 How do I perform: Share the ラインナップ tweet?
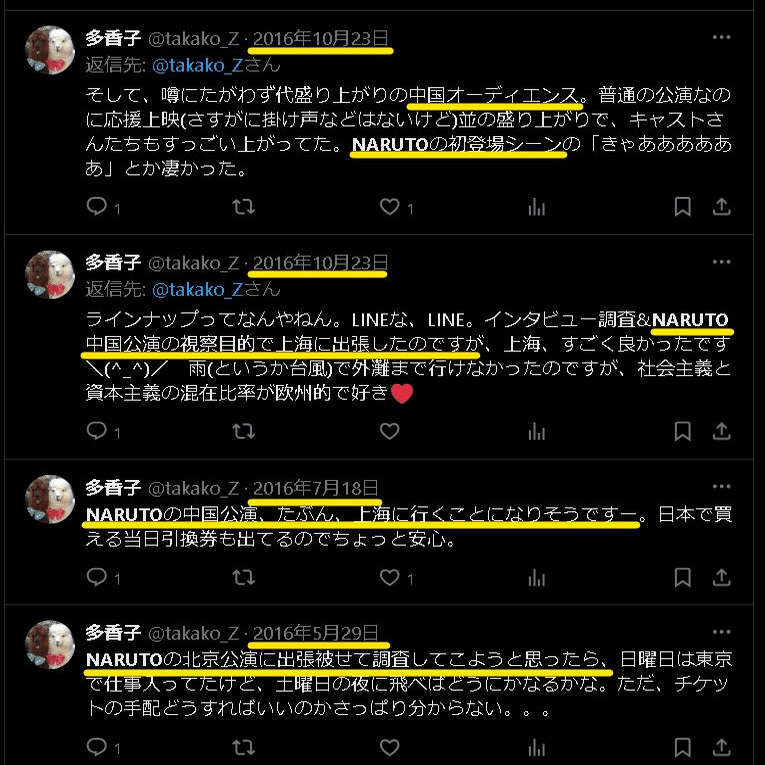721,431
